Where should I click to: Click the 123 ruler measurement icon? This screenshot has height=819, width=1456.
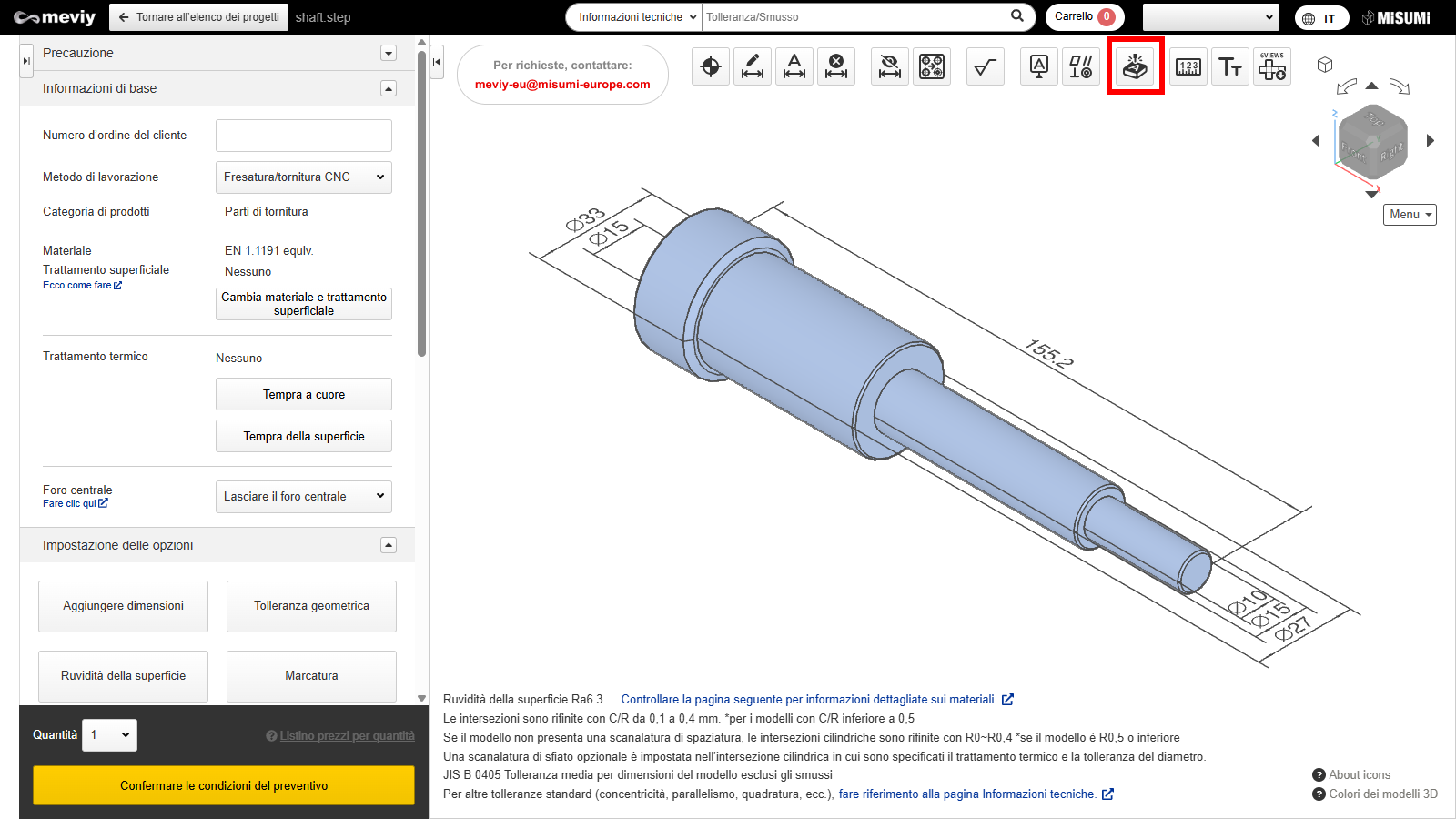1188,66
